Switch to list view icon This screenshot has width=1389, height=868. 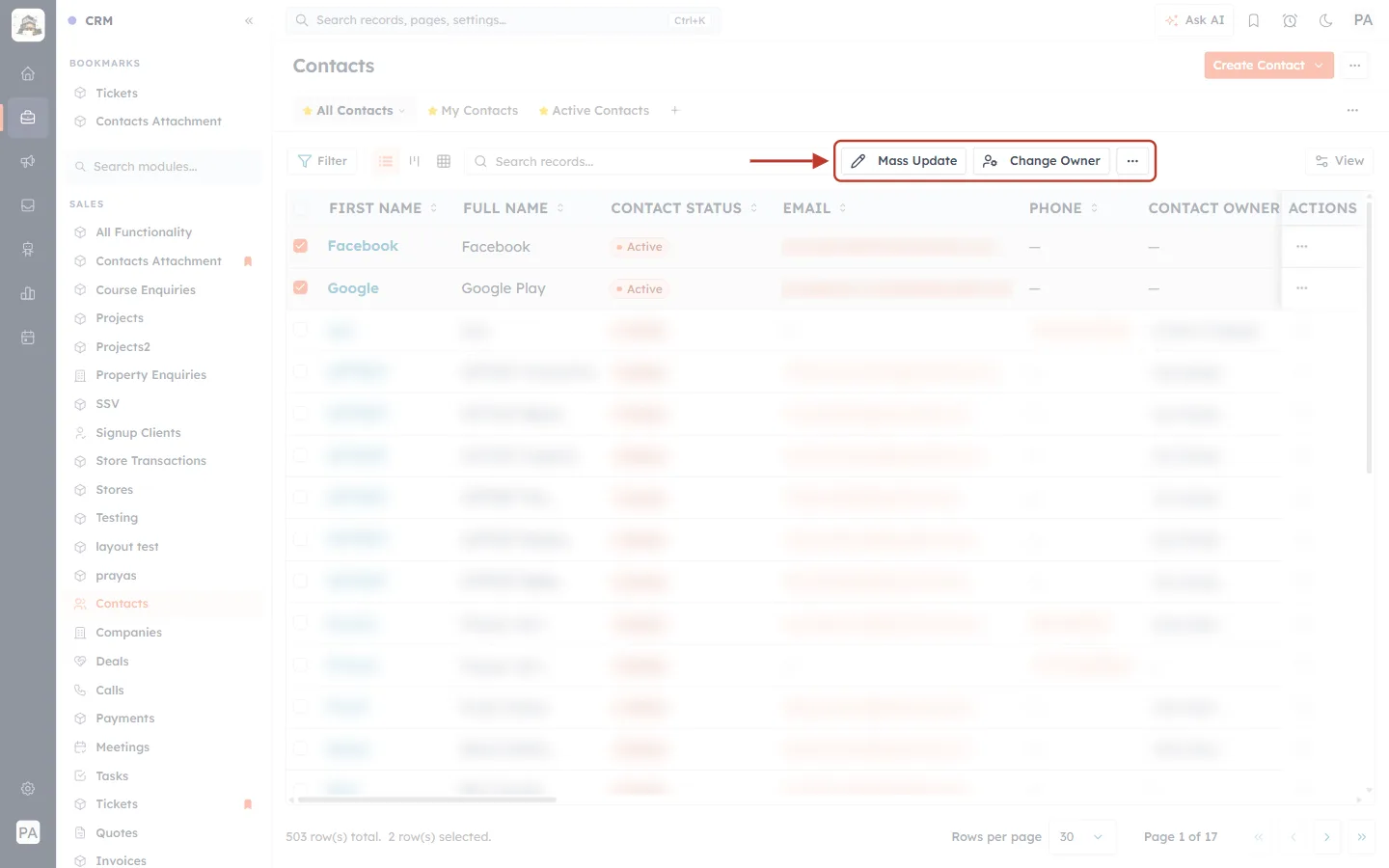click(x=386, y=161)
